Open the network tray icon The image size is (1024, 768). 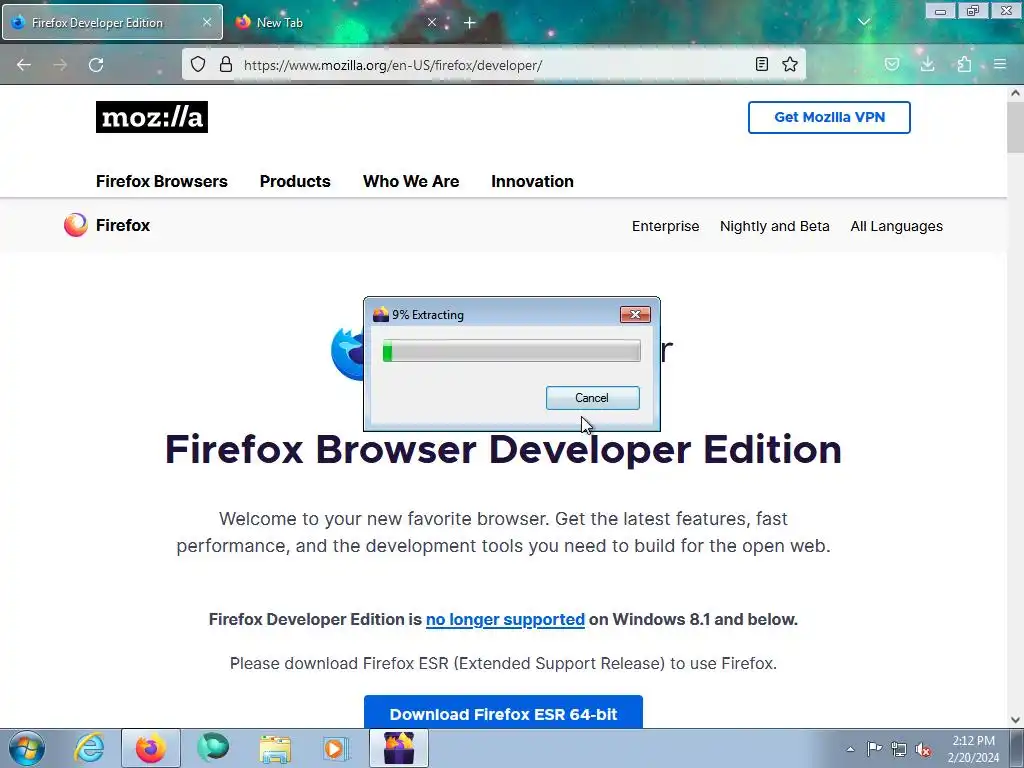pos(899,749)
